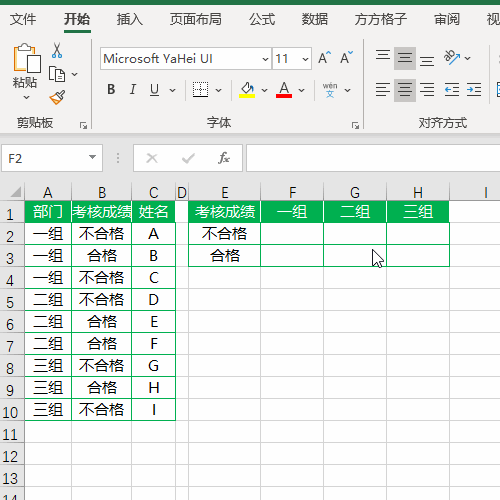Select cell C8 containing G
Image resolution: width=500 pixels, height=500 pixels.
tap(153, 366)
